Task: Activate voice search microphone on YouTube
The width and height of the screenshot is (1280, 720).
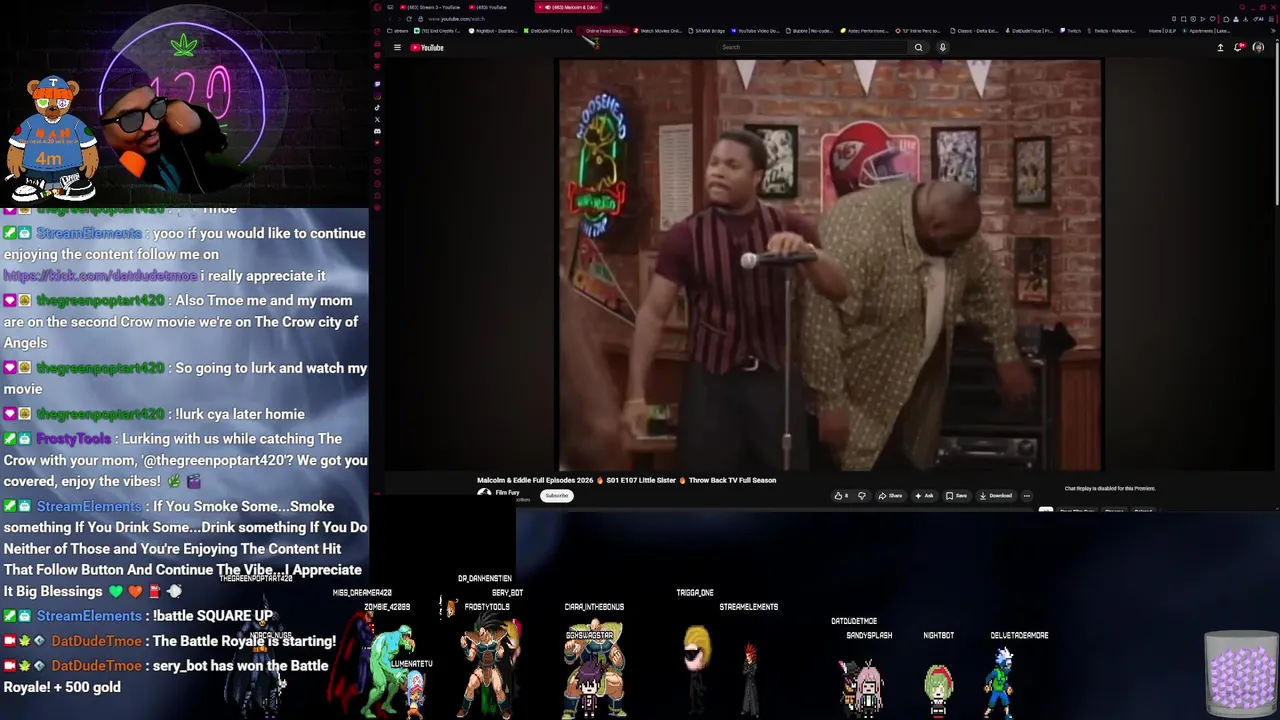Action: [x=942, y=47]
